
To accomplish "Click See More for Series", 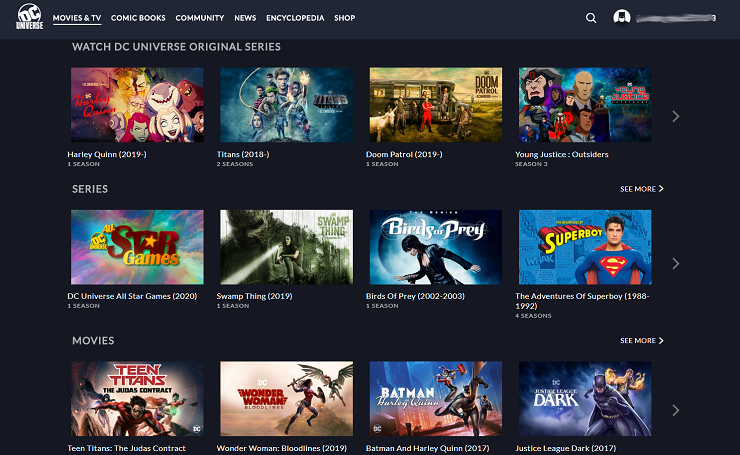I will [x=642, y=189].
